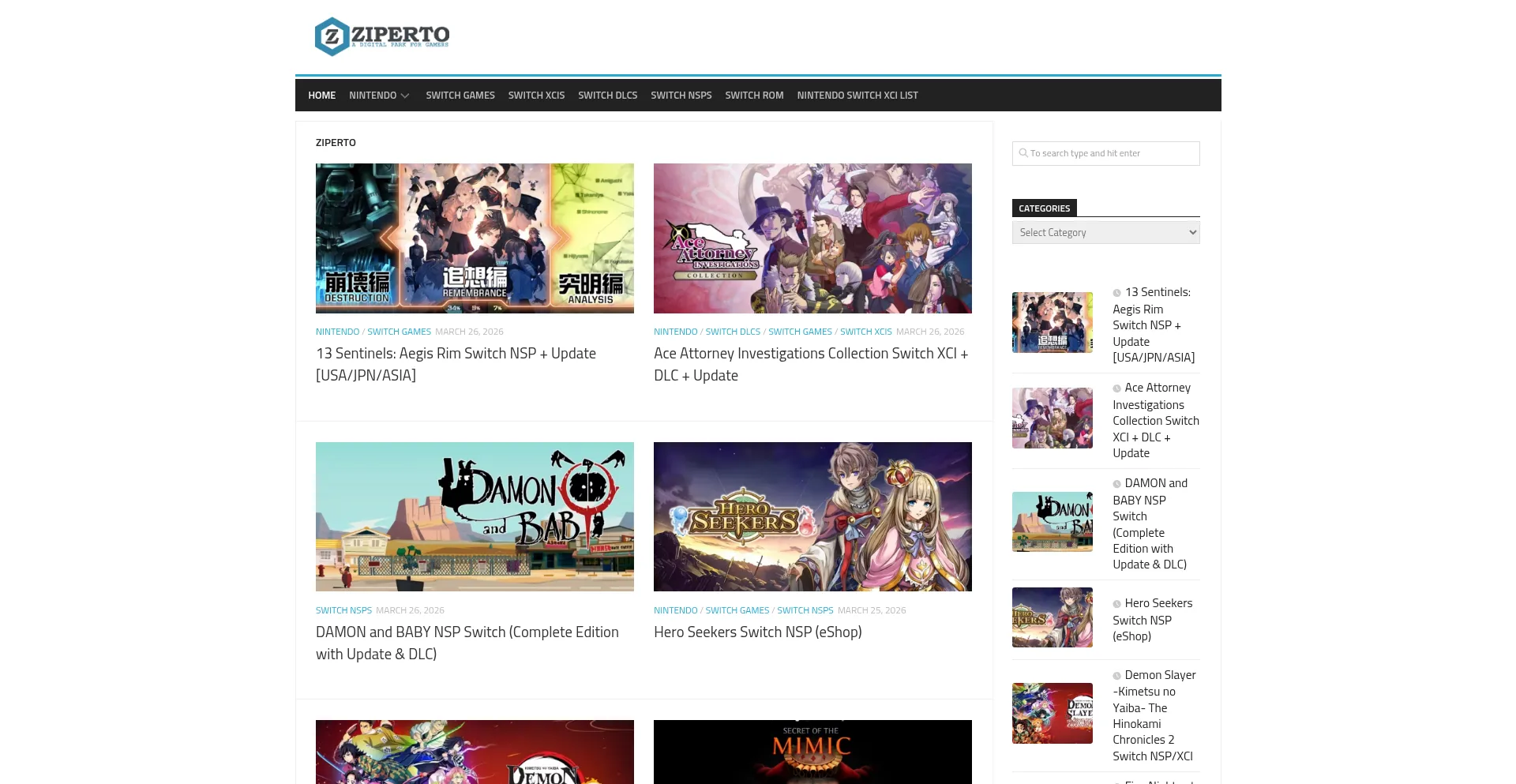Open Ace Attorney Investigations main cover image

coord(812,238)
